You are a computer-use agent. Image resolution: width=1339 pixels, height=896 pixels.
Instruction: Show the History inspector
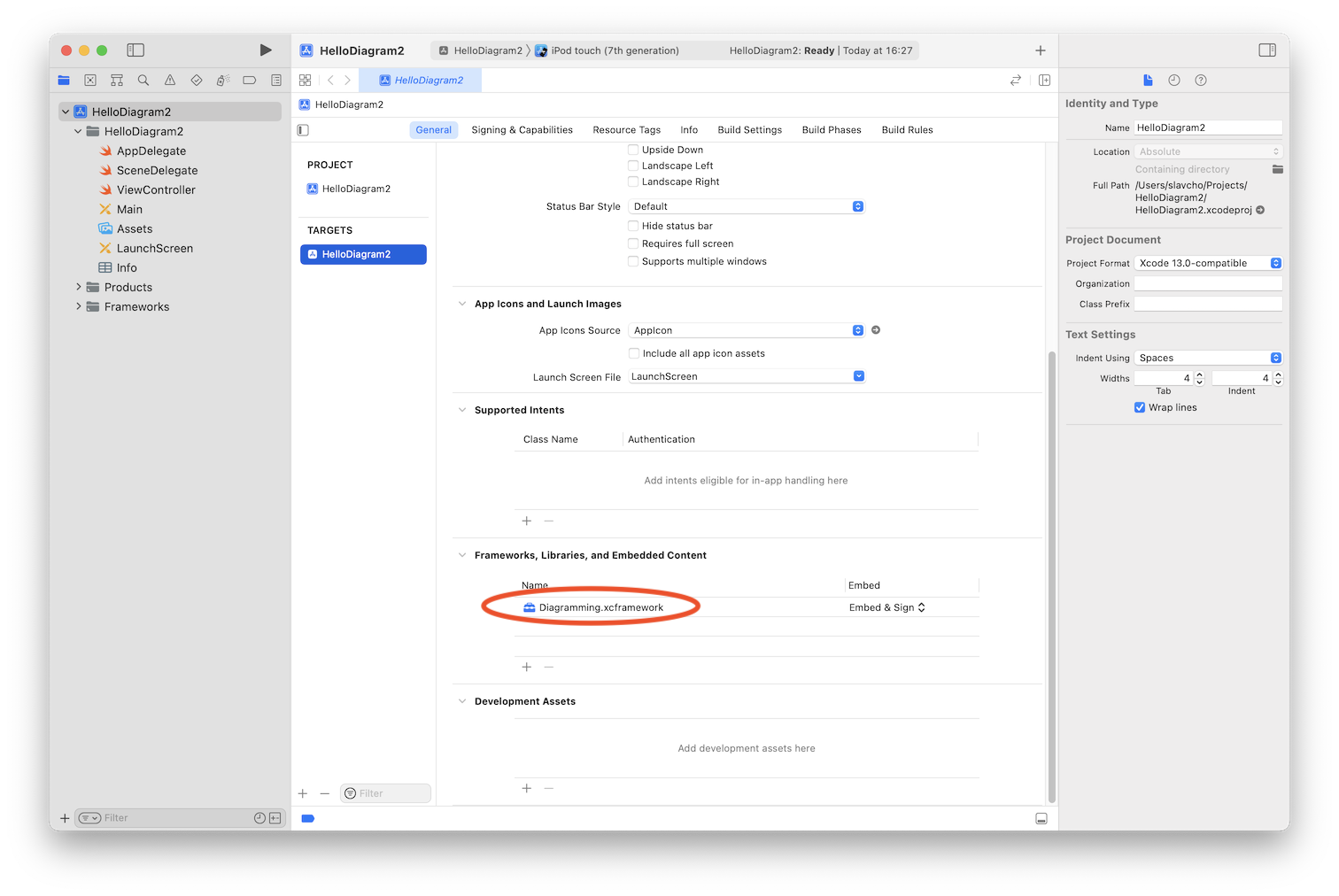click(x=1174, y=80)
